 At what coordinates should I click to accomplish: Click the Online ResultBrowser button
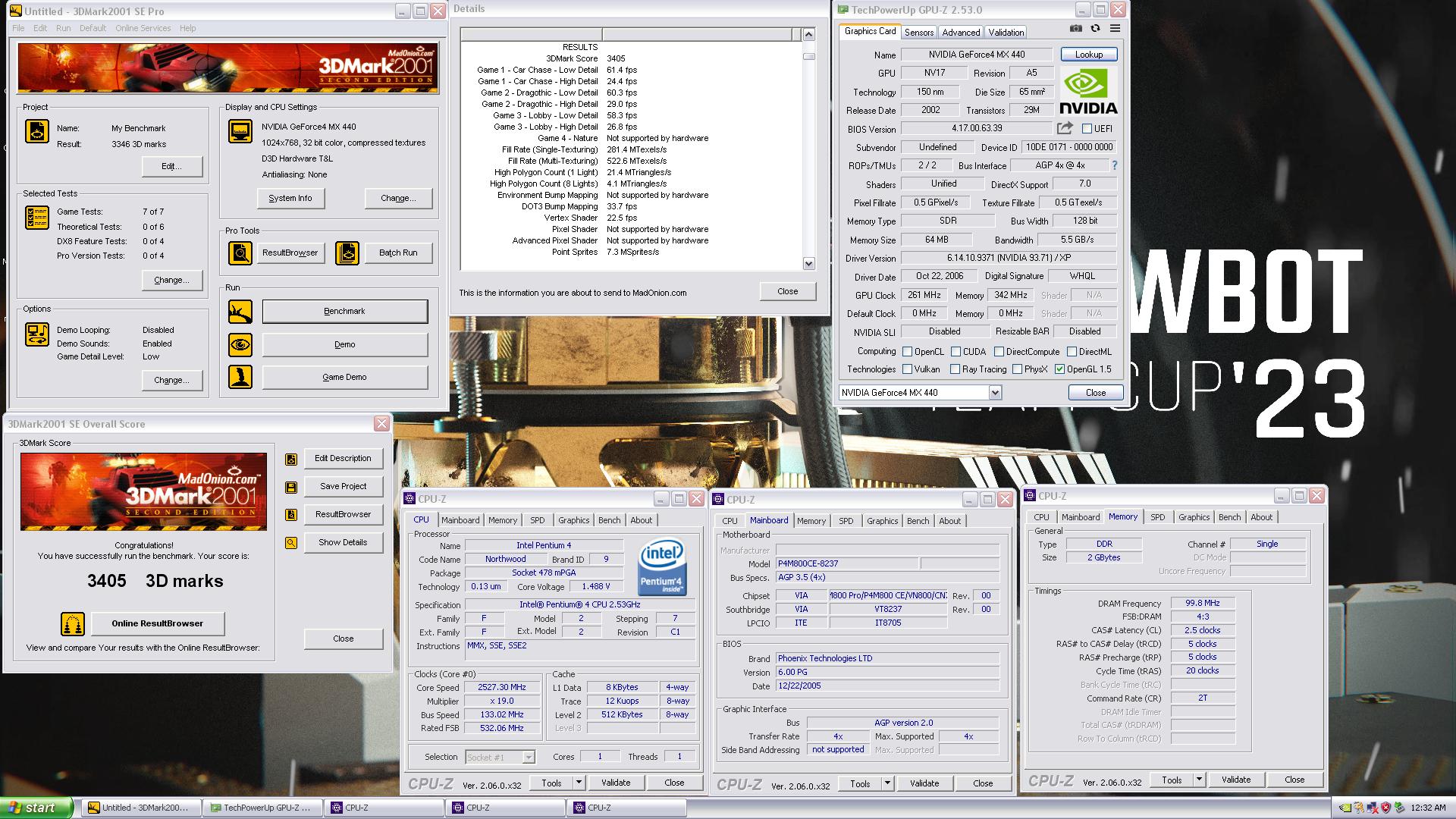[x=158, y=624]
